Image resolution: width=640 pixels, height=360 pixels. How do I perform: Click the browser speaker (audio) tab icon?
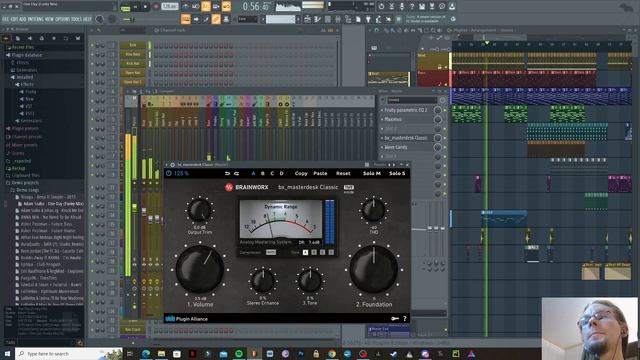pos(30,38)
